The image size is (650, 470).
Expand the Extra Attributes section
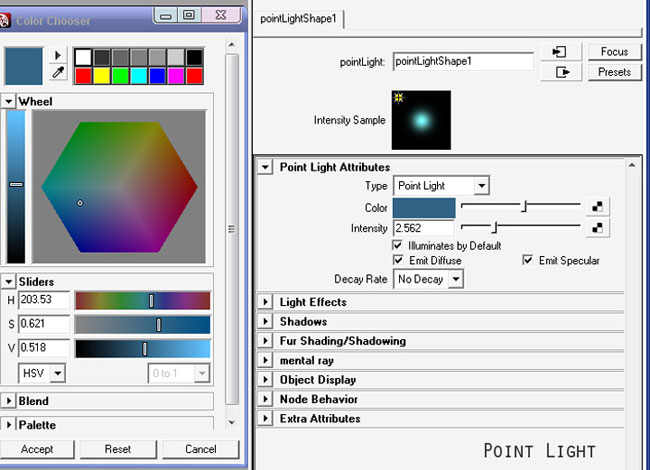(265, 418)
